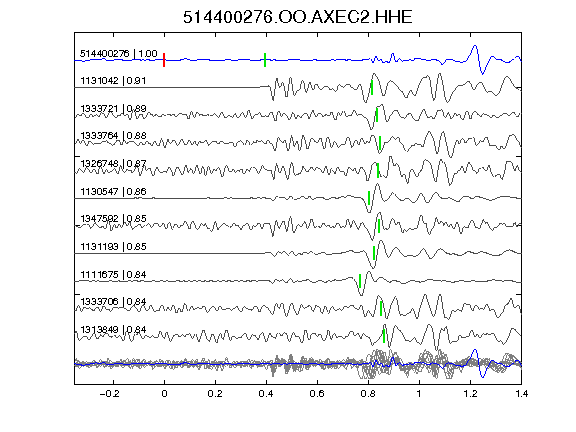Click green pick on trace 1333721
576x432 pixels.
[x=377, y=115]
